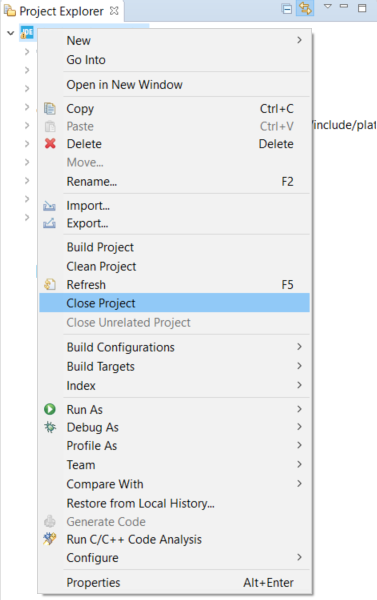Select Clean Project
The image size is (377, 600).
pos(175,266)
